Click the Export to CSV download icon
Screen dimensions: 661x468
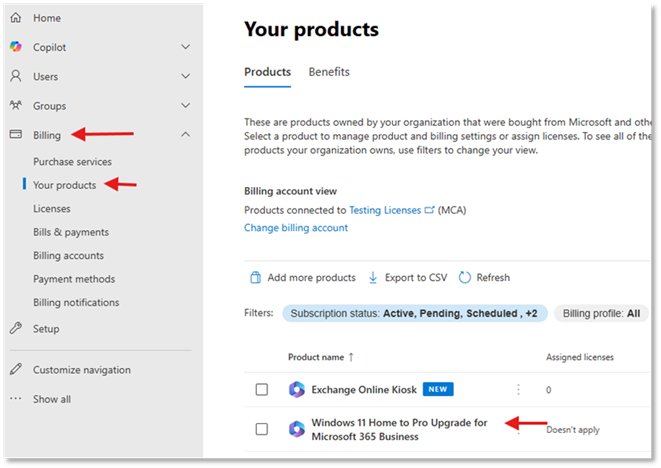pyautogui.click(x=373, y=277)
